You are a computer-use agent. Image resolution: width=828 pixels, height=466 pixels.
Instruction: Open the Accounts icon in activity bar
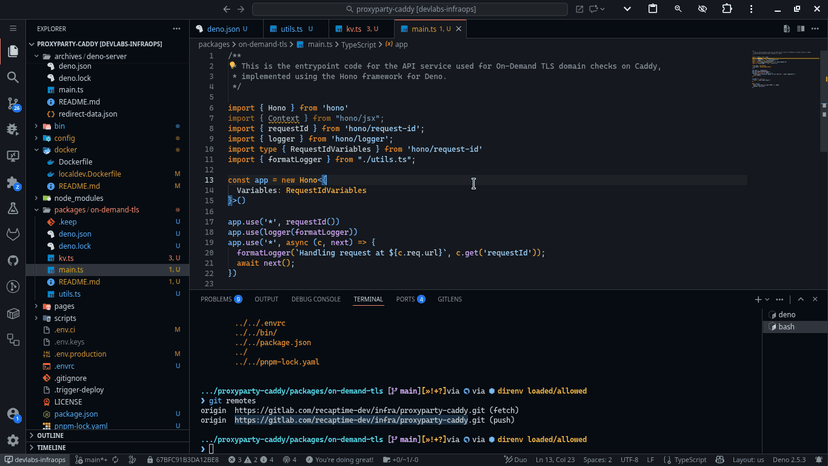tap(13, 414)
